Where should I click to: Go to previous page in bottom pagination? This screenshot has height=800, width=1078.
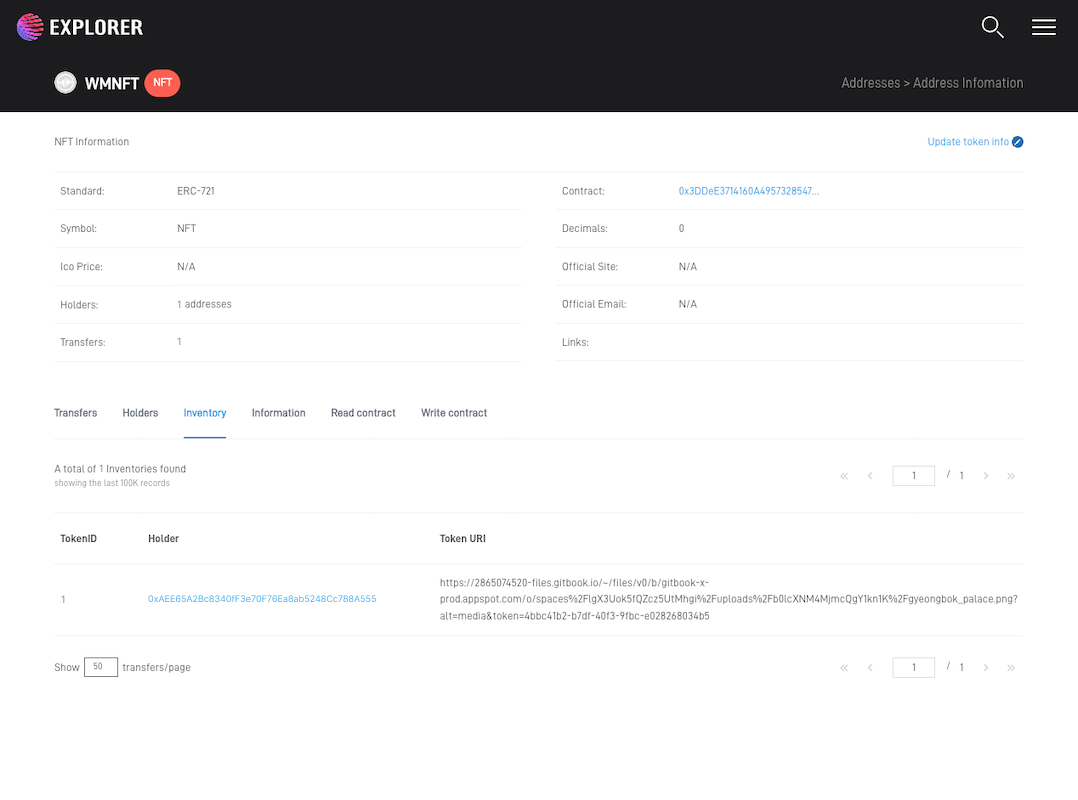click(x=870, y=667)
